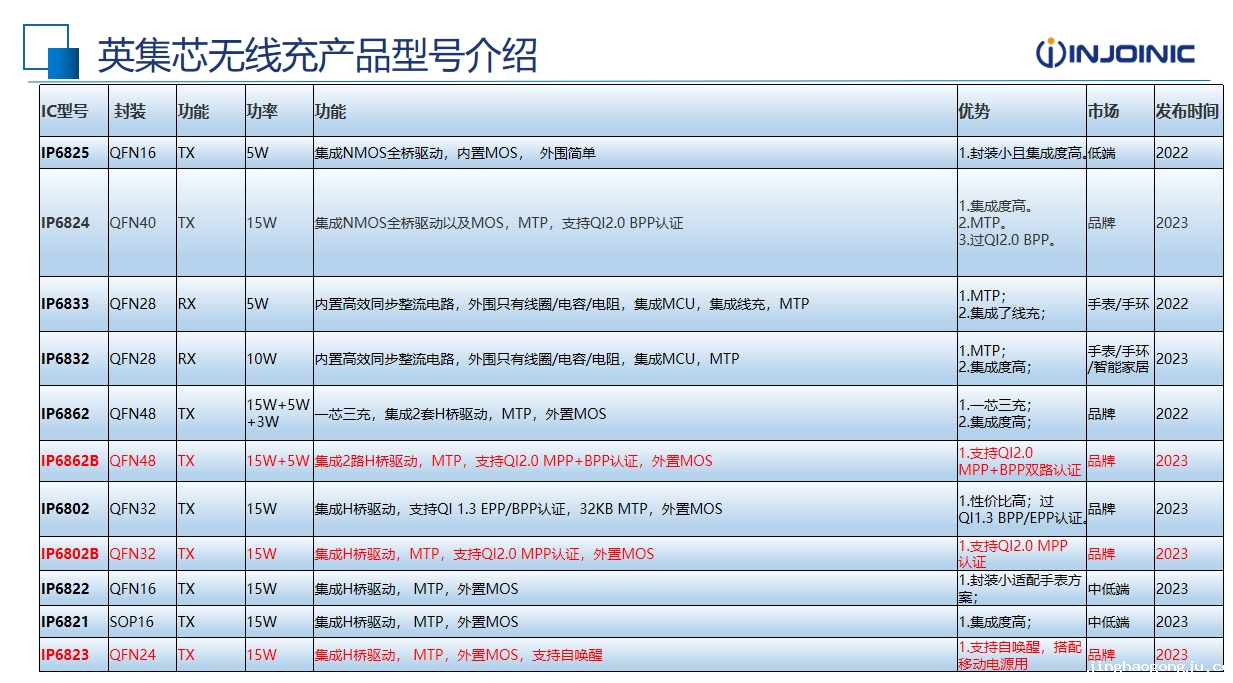Click advantage cell 1.封装小且集成度高
Image resolution: width=1233 pixels, height=683 pixels.
tap(1022, 153)
